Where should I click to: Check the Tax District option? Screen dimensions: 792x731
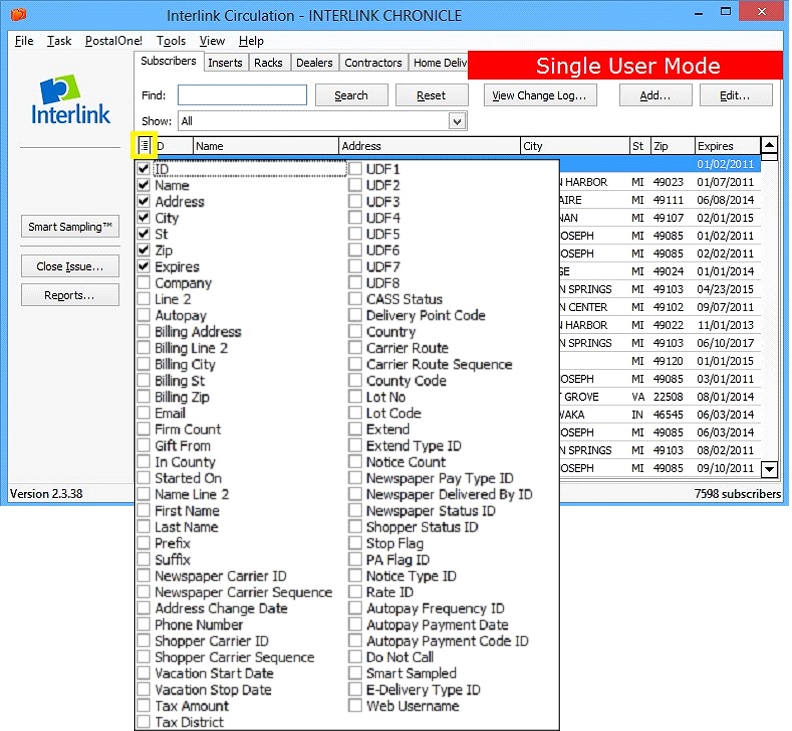point(143,722)
